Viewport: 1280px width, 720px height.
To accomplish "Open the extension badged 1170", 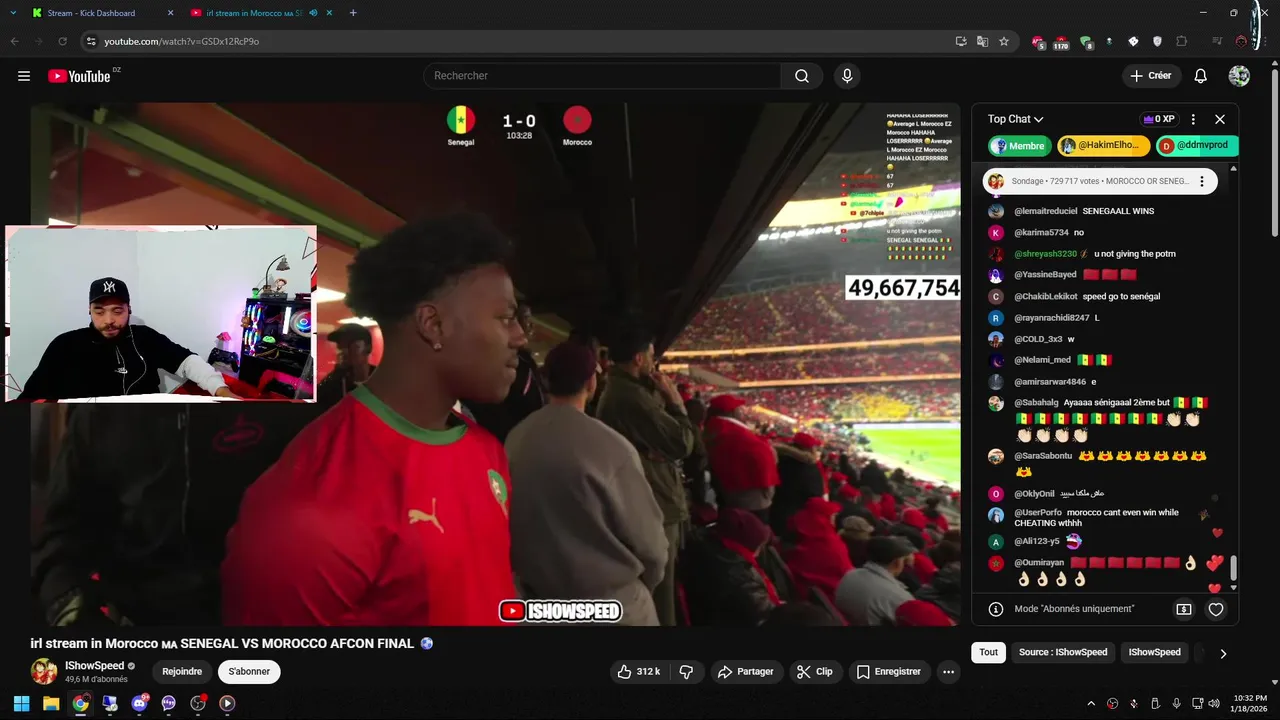I will tap(1061, 42).
